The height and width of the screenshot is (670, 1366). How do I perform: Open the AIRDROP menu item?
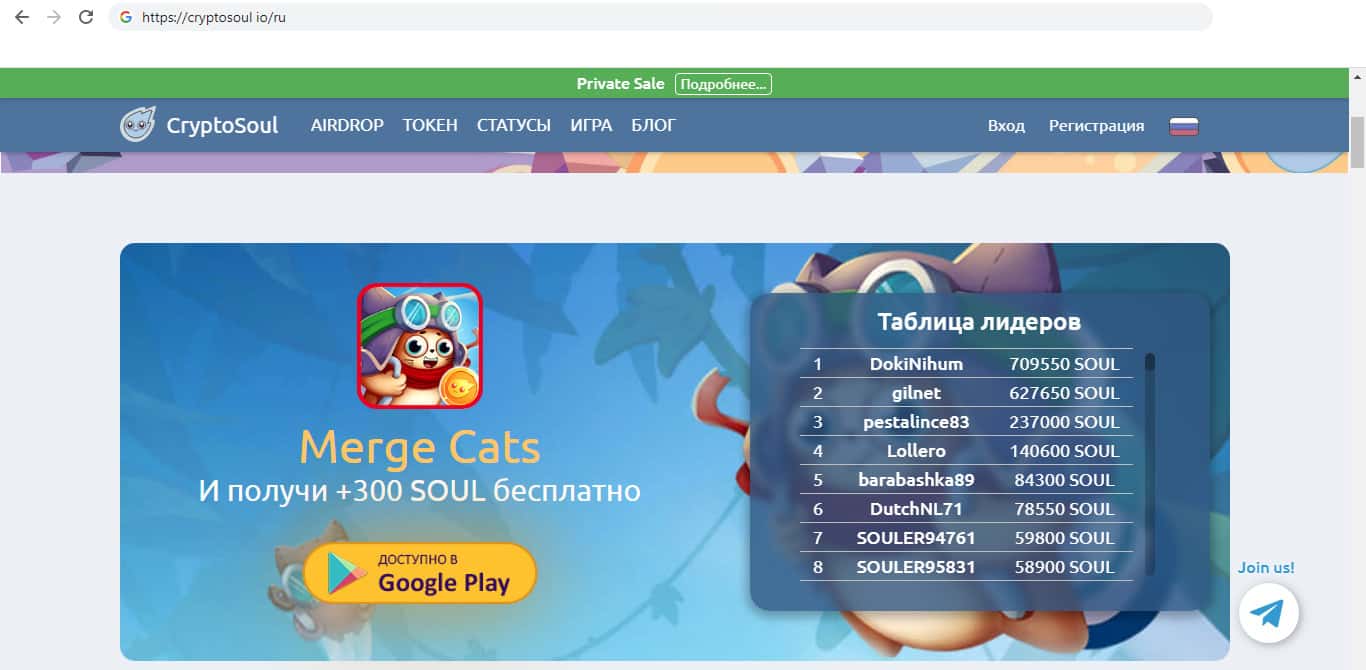pos(347,125)
